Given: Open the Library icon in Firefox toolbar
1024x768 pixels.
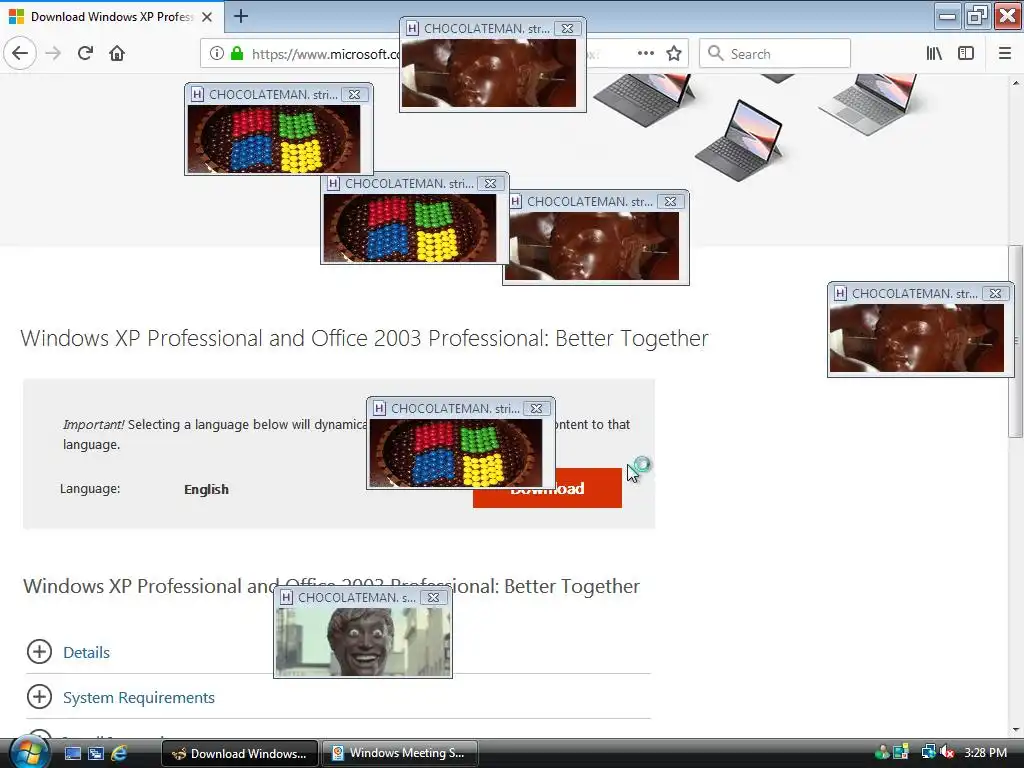Looking at the screenshot, I should 934,54.
